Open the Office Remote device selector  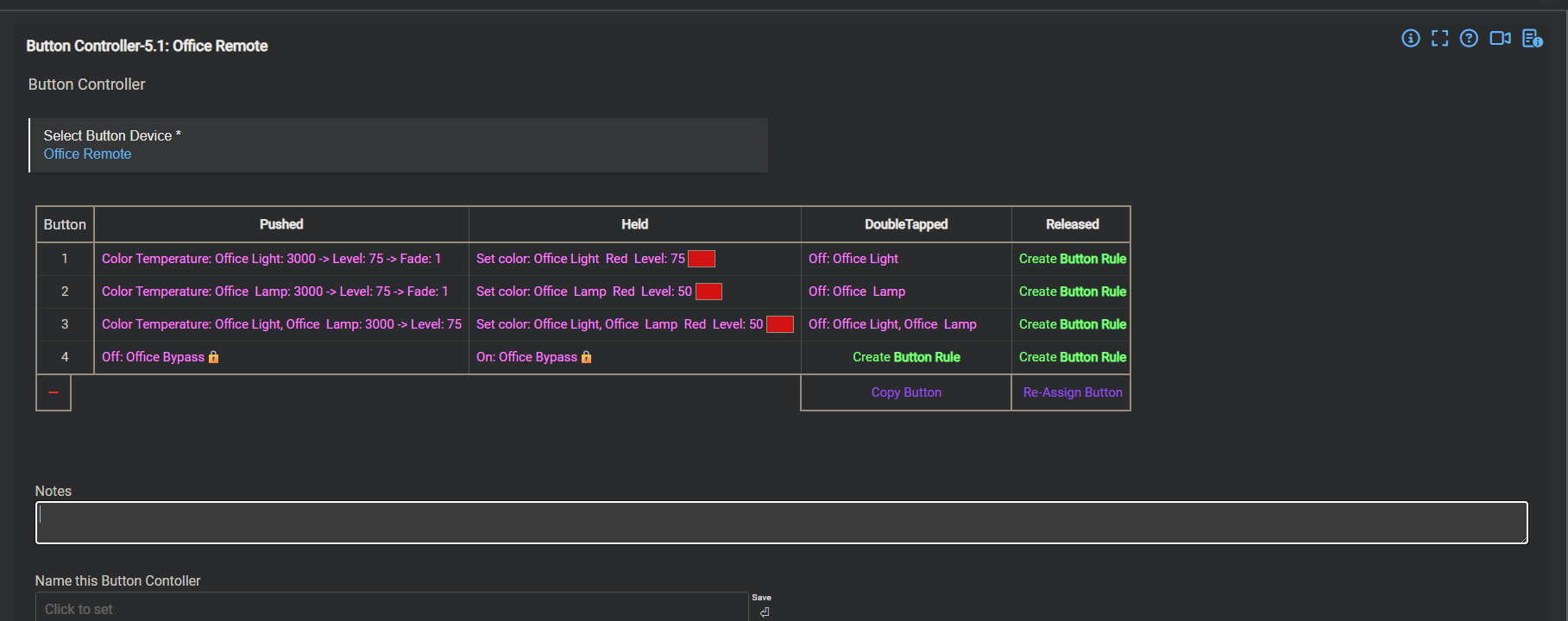[87, 154]
